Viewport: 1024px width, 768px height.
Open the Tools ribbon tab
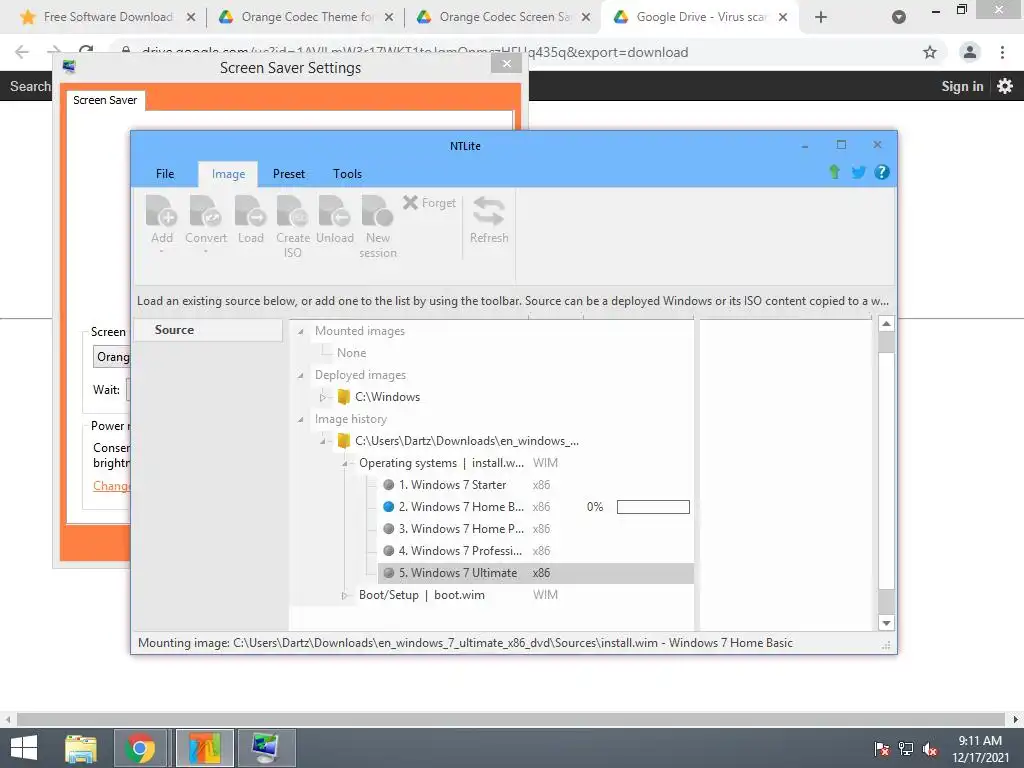coord(347,174)
